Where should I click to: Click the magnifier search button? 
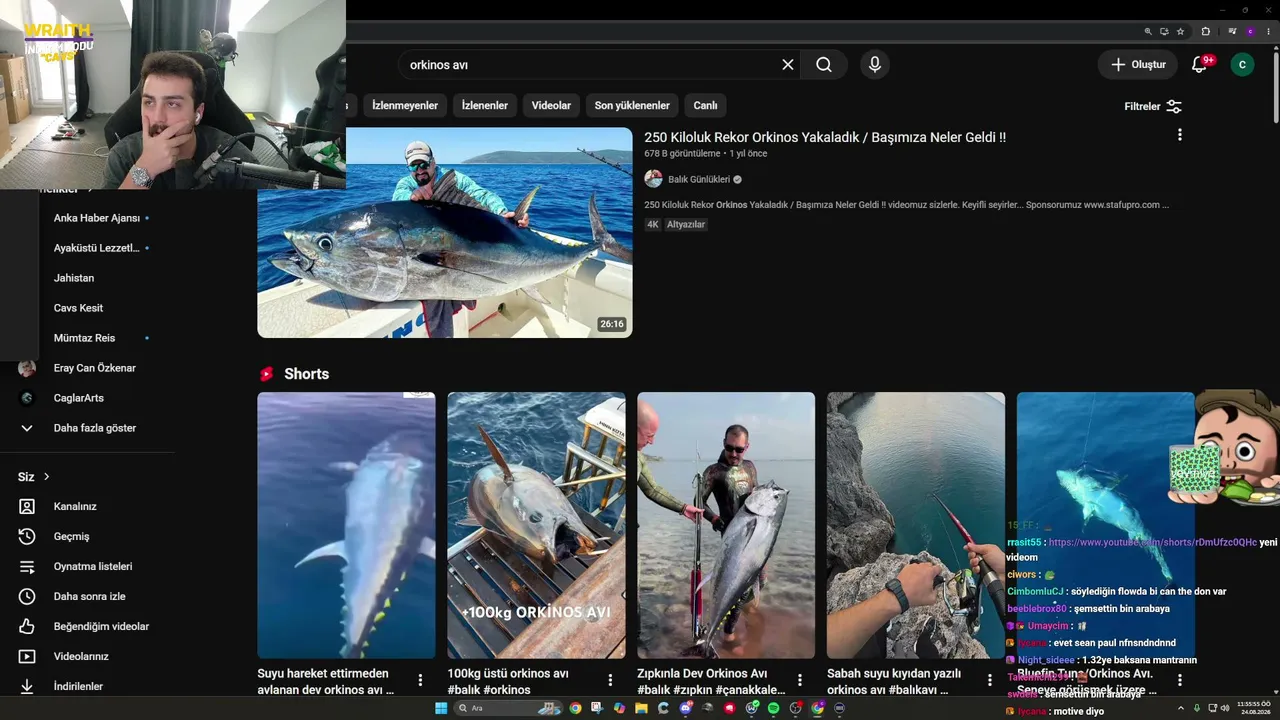[823, 65]
